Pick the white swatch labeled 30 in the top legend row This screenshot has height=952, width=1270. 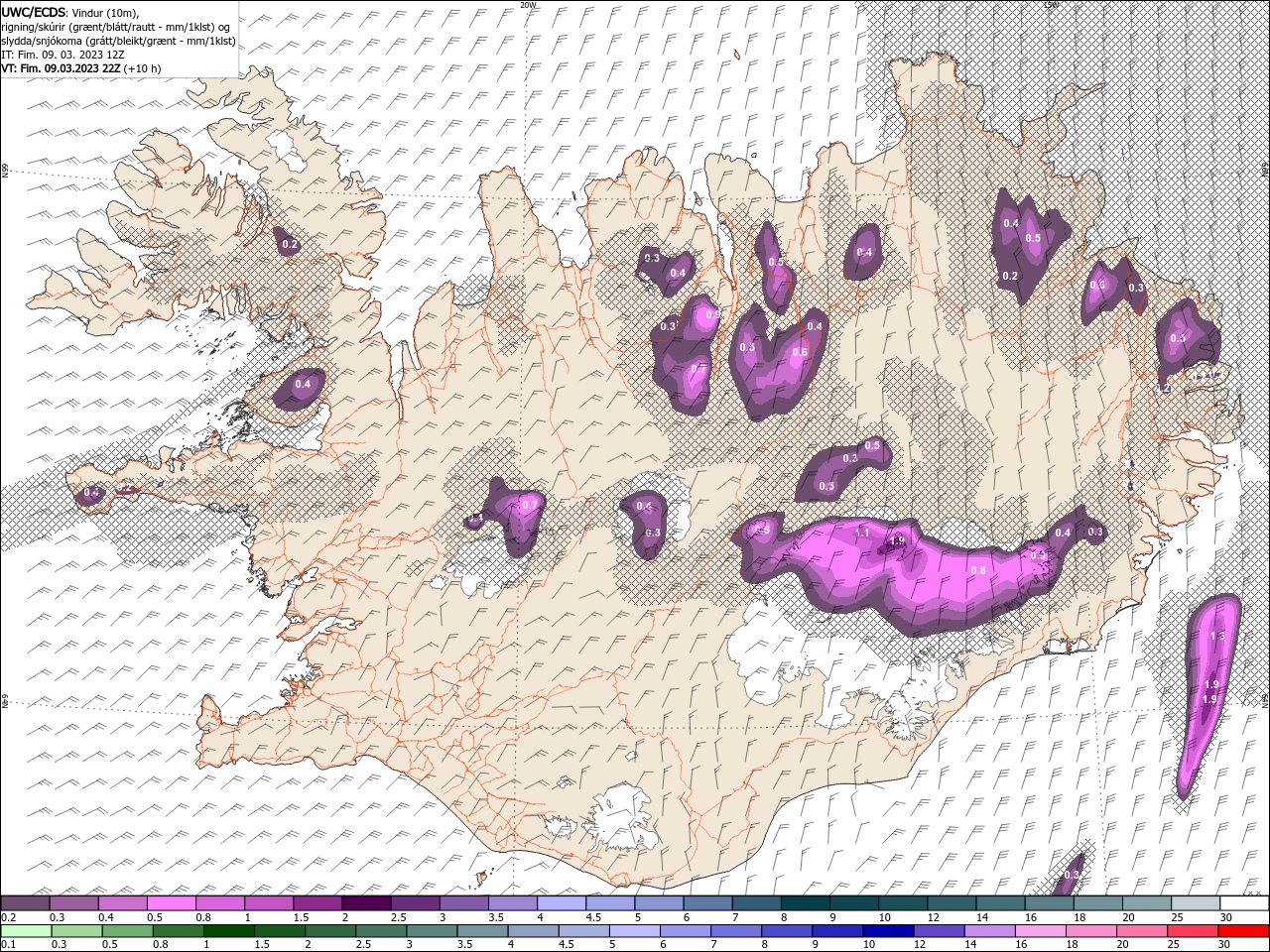[1243, 903]
